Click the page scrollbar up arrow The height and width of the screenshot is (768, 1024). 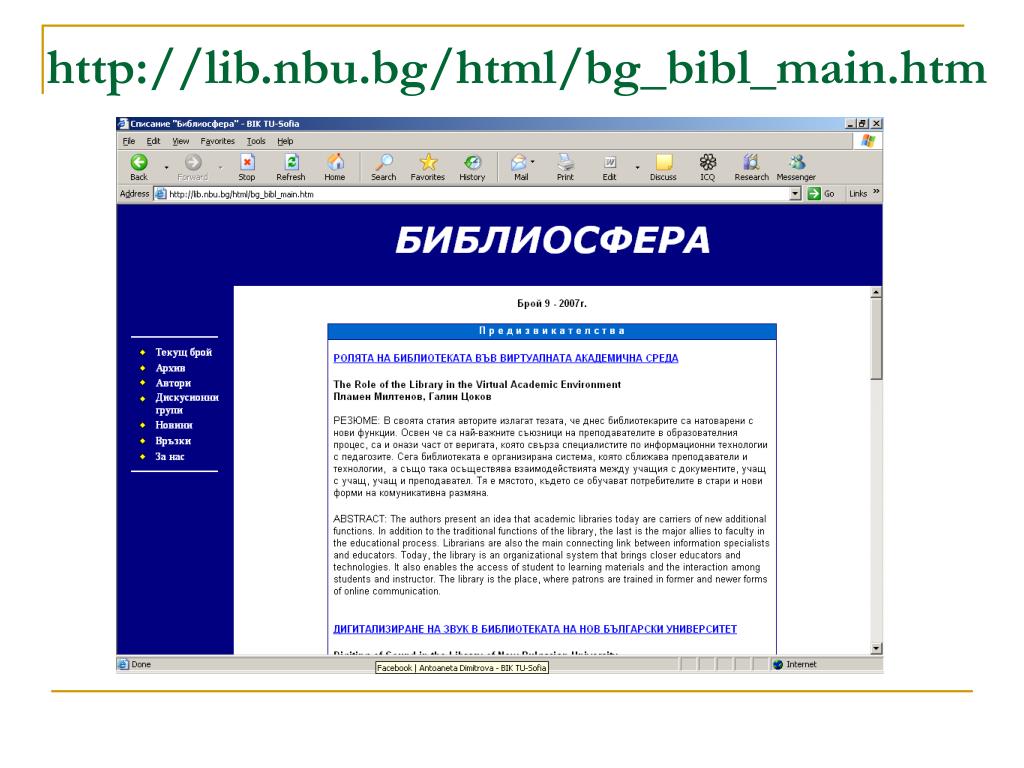(876, 293)
